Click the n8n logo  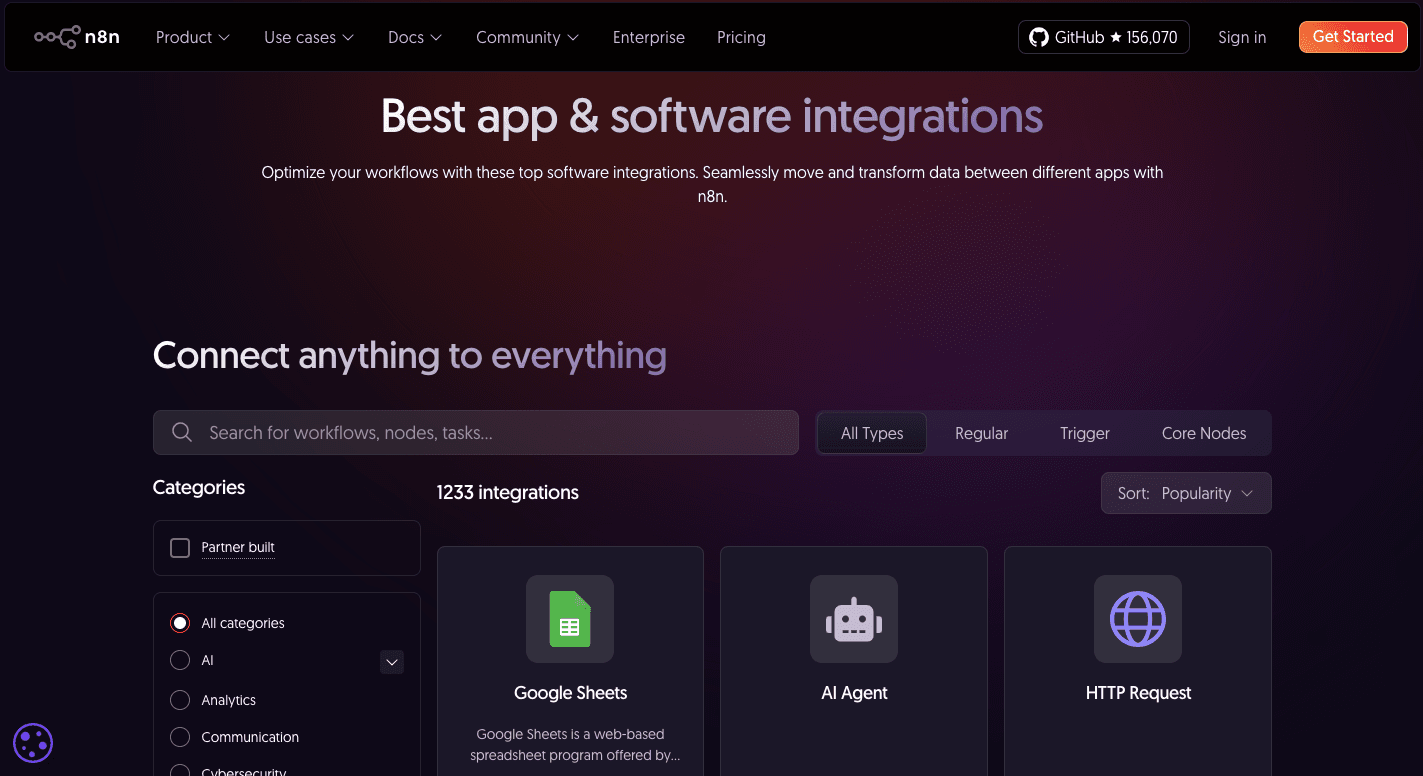77,36
